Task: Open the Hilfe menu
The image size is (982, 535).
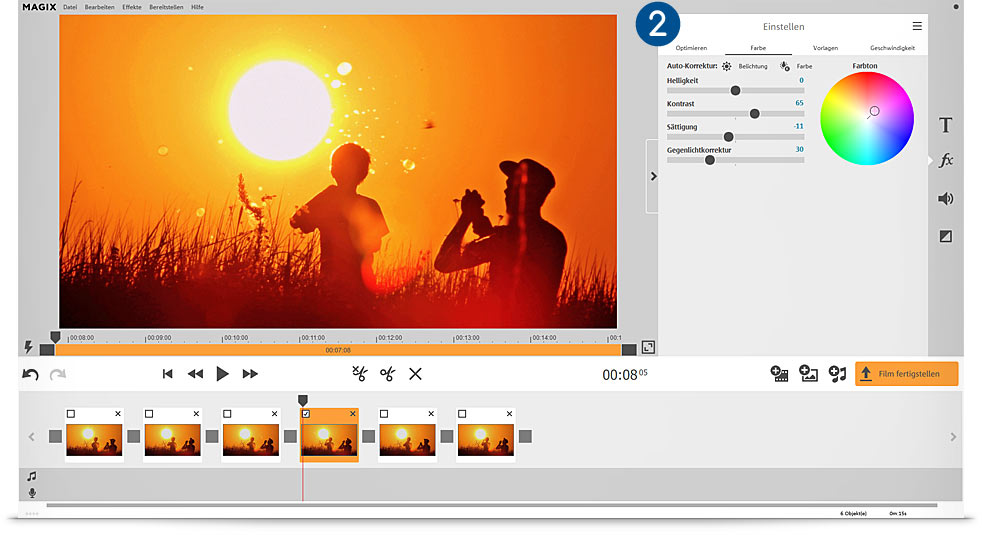Action: (x=197, y=8)
